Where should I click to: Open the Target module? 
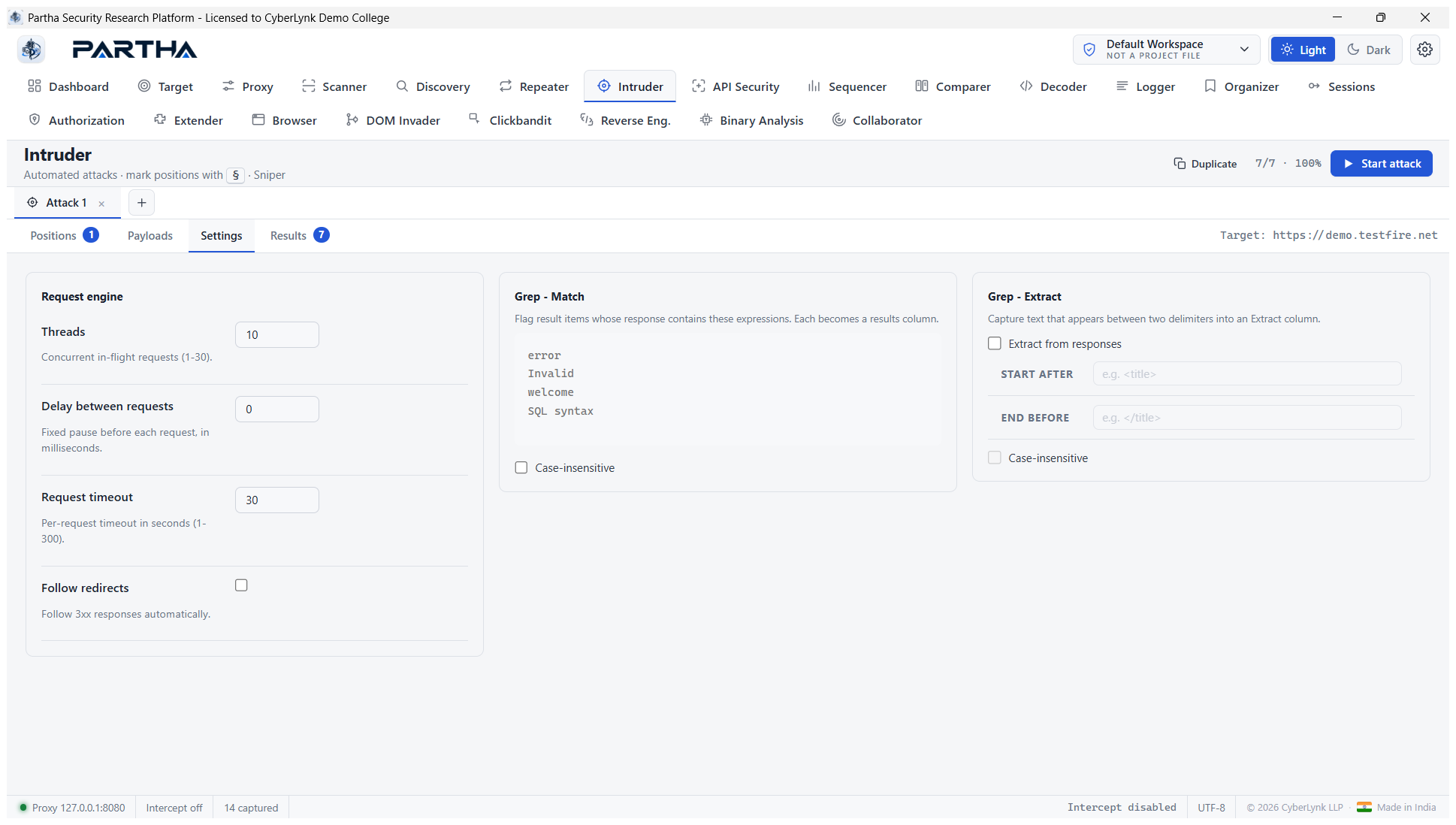pyautogui.click(x=166, y=86)
